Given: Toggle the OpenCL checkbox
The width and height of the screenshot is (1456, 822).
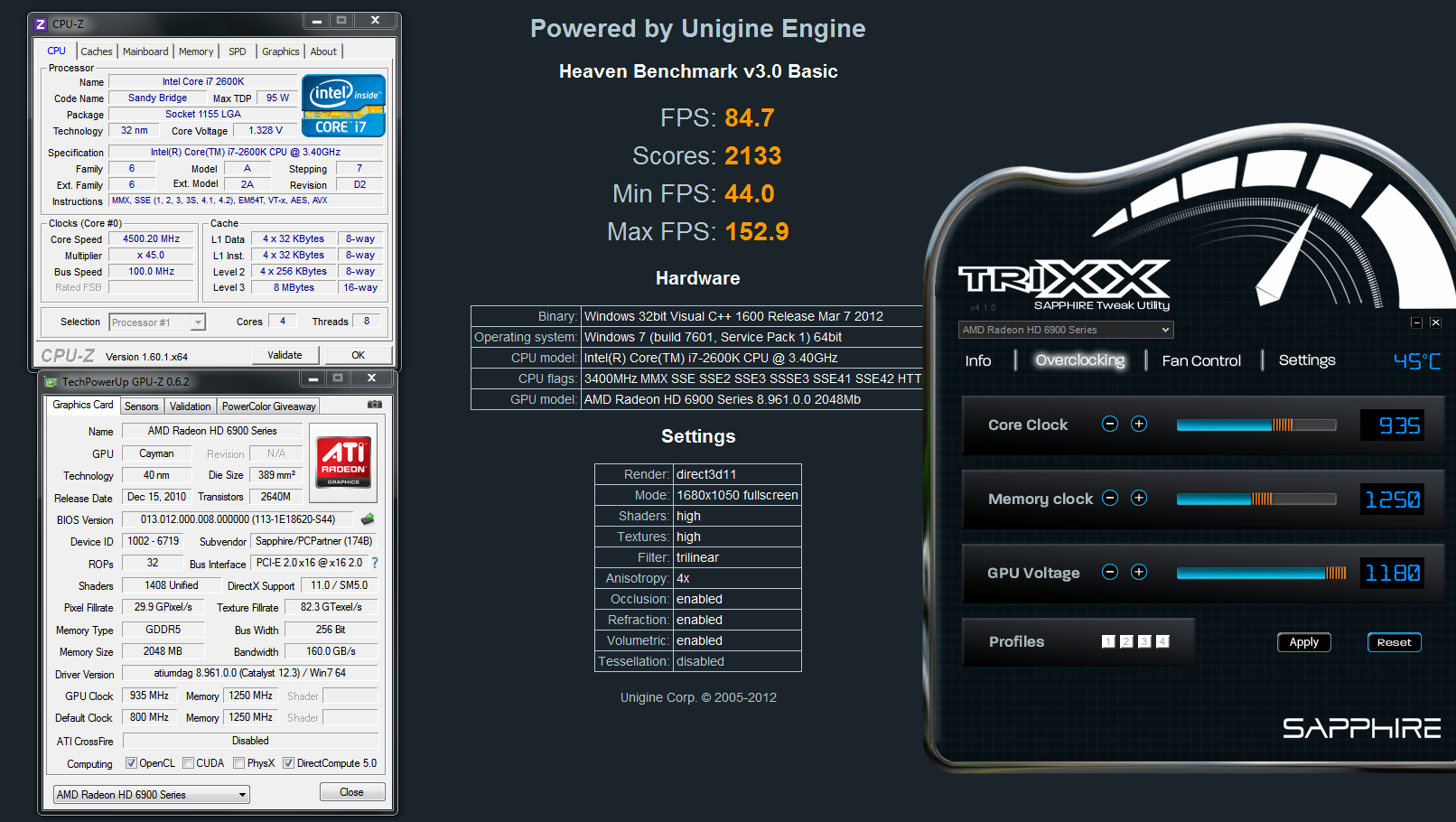Looking at the screenshot, I should pyautogui.click(x=132, y=763).
